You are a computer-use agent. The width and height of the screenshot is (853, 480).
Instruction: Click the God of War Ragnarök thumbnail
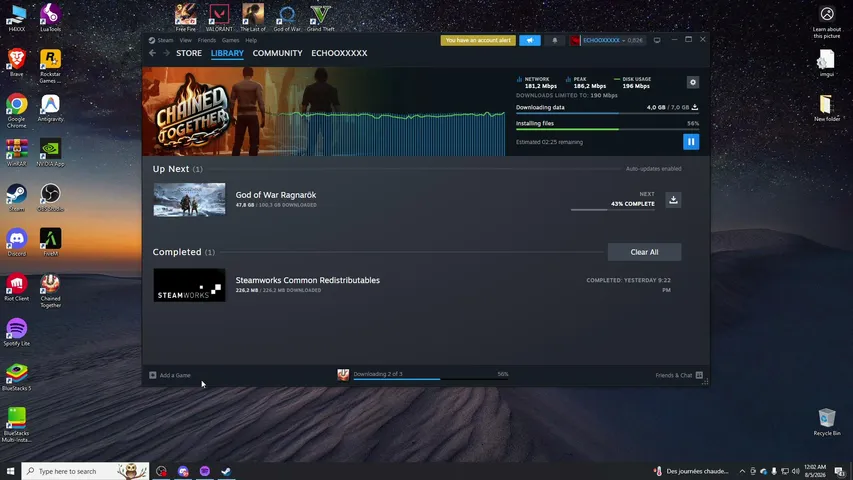(189, 200)
